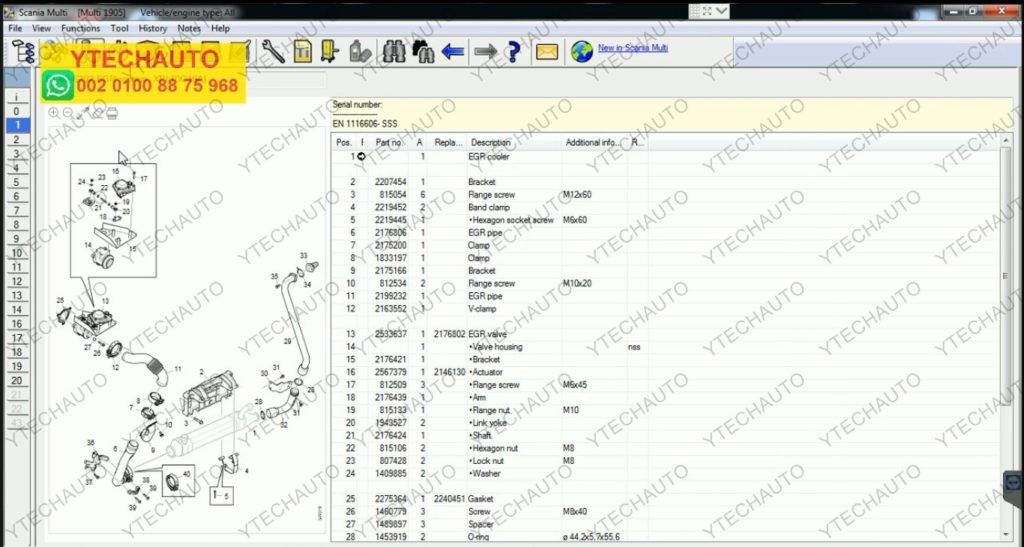Viewport: 1024px width, 547px height.
Task: Click the blue back arrow icon
Action: (453, 52)
